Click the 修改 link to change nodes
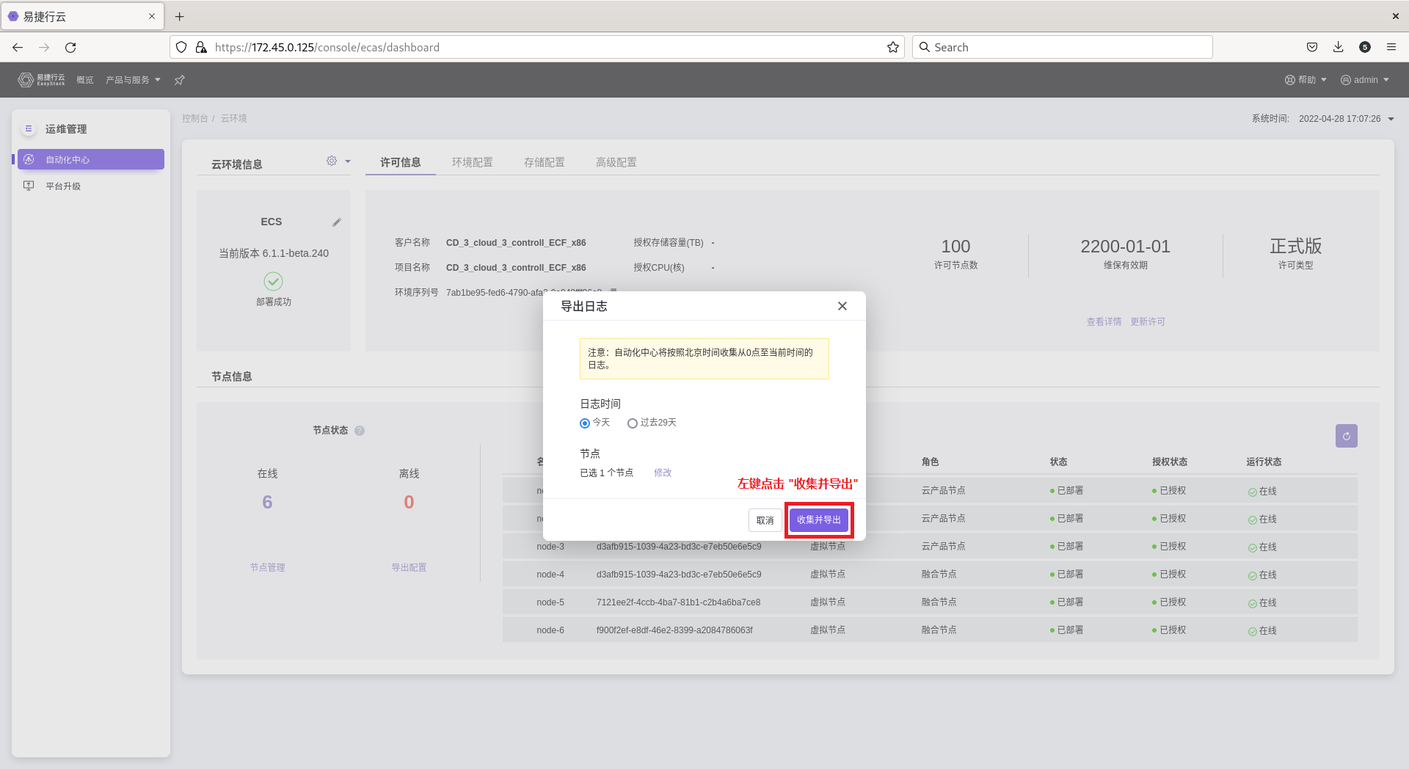This screenshot has width=1409, height=769. coord(663,473)
